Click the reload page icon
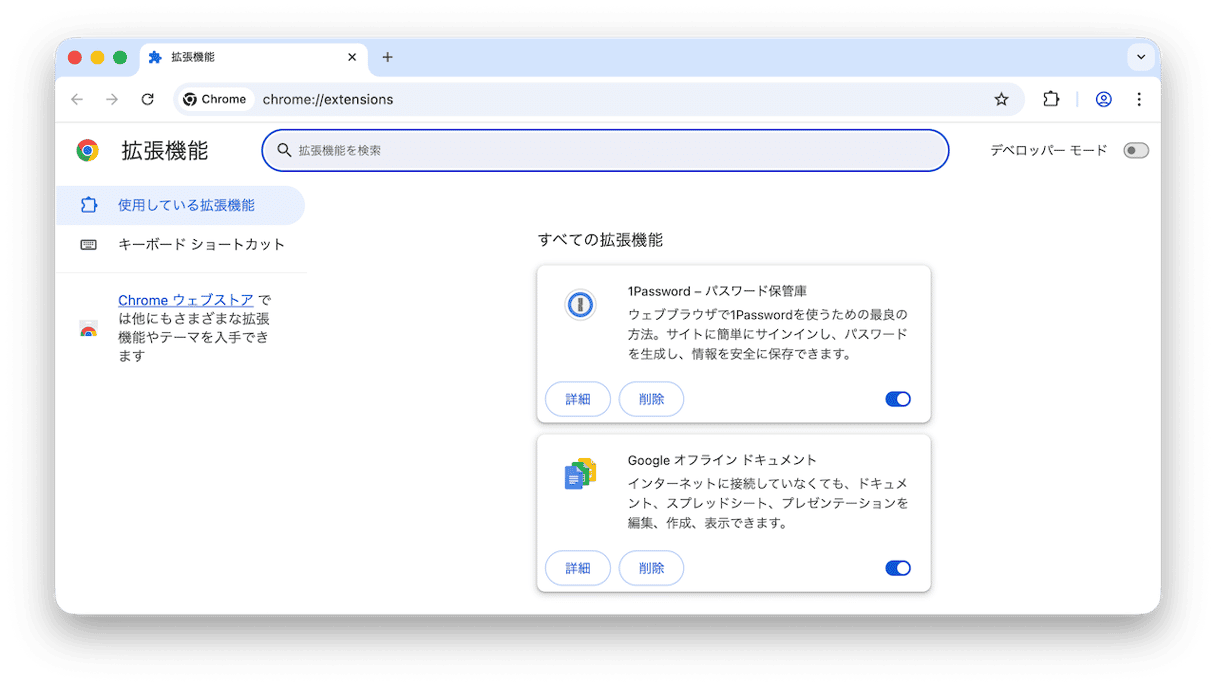1216x687 pixels. point(147,99)
